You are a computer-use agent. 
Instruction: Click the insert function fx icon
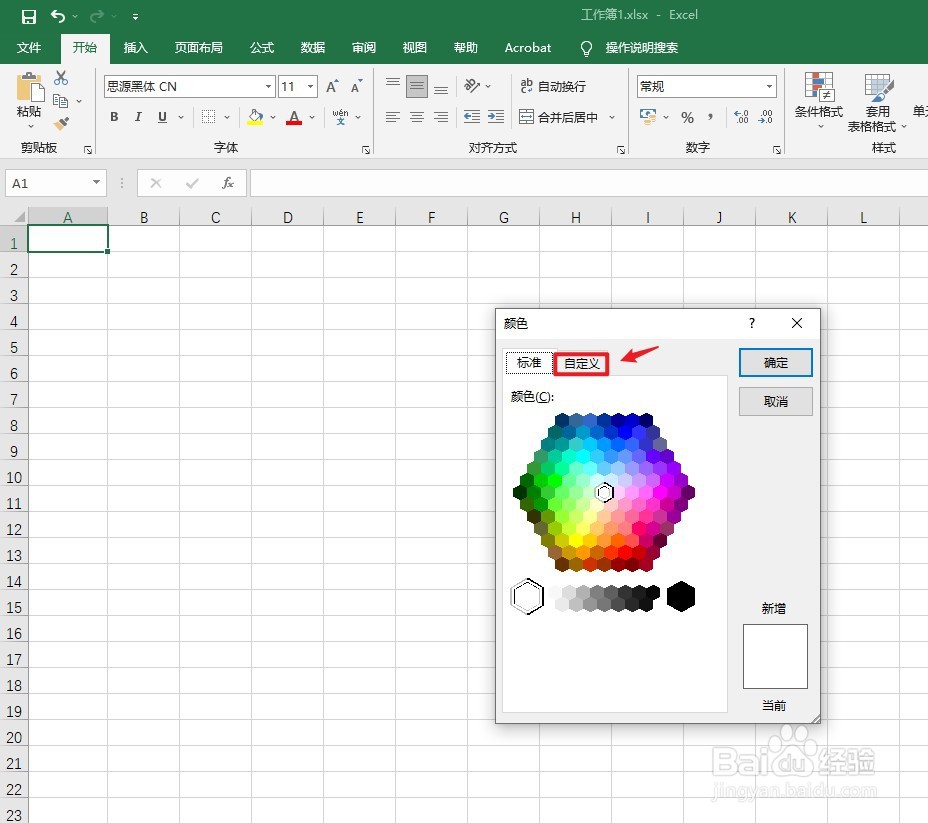coord(228,183)
